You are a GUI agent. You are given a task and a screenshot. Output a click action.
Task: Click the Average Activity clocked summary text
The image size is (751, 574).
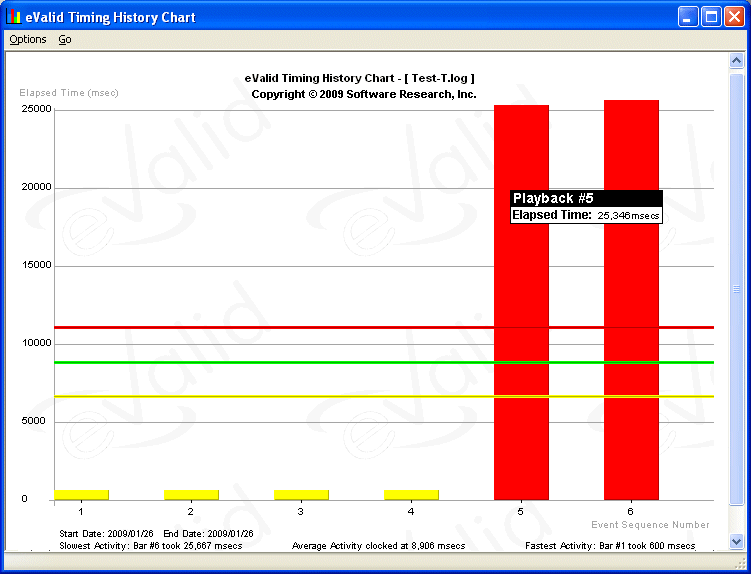378,546
